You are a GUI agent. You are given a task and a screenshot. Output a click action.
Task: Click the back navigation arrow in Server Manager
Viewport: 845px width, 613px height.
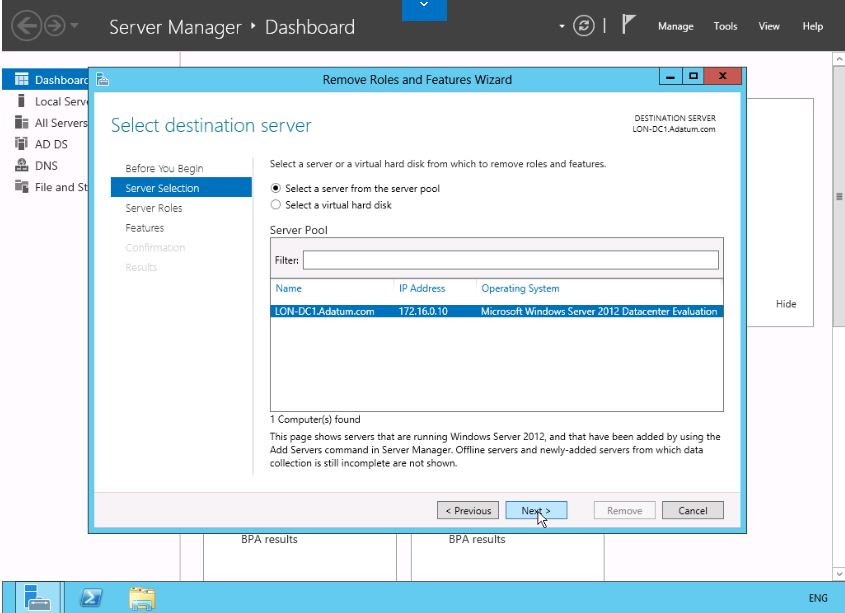26,26
